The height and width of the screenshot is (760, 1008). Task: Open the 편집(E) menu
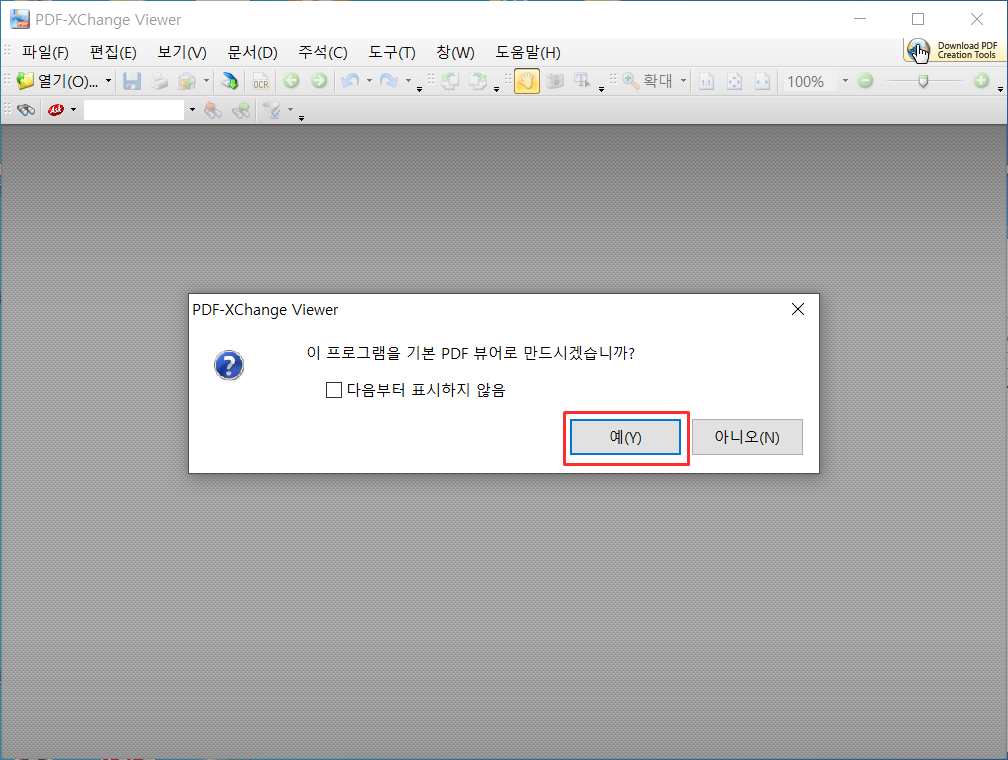coord(113,52)
